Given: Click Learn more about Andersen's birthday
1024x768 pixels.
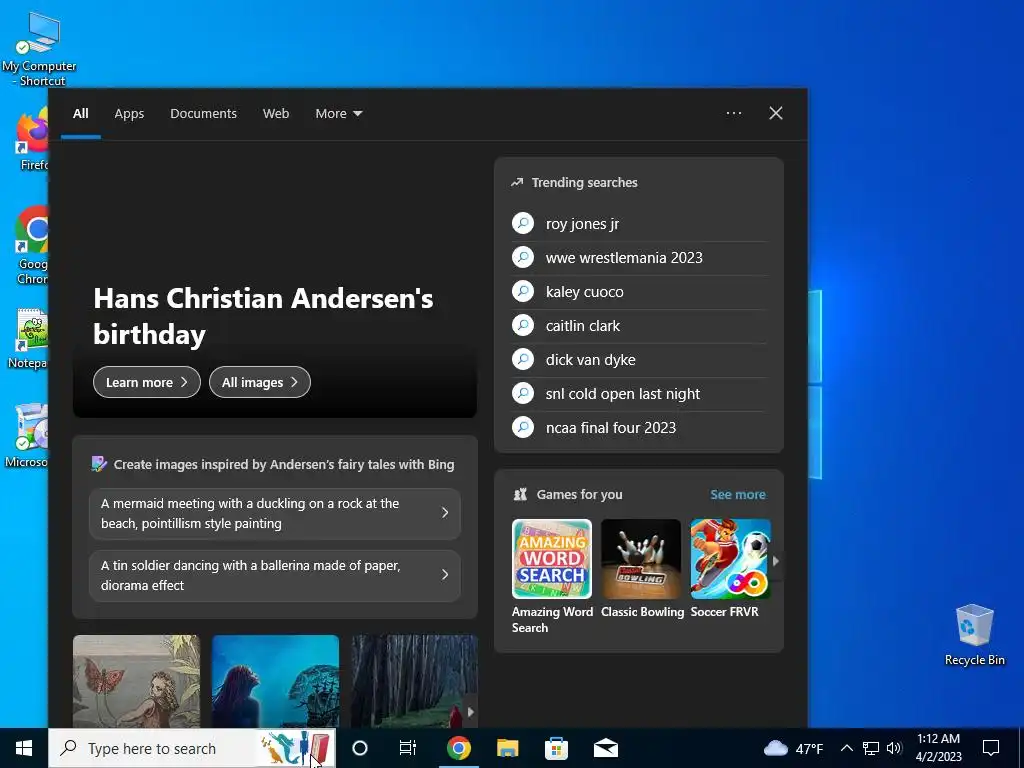Looking at the screenshot, I should pos(146,382).
